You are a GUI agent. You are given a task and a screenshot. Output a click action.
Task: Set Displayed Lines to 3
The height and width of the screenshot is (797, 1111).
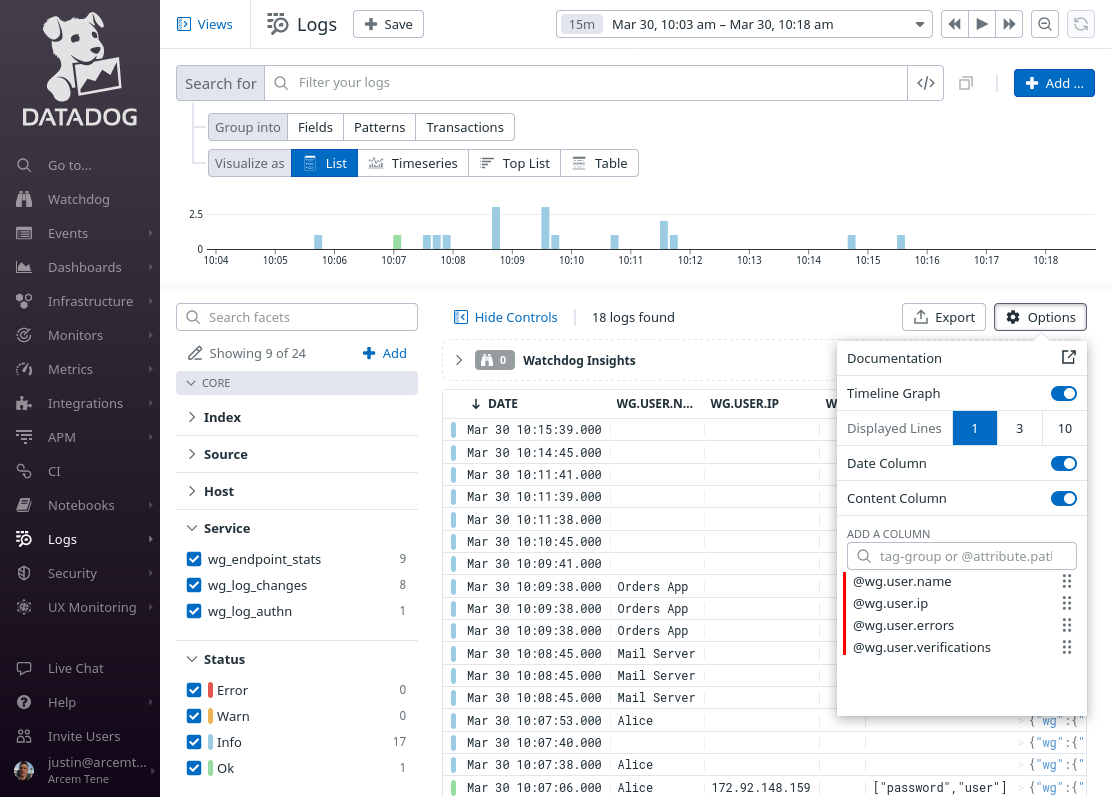click(x=1020, y=428)
